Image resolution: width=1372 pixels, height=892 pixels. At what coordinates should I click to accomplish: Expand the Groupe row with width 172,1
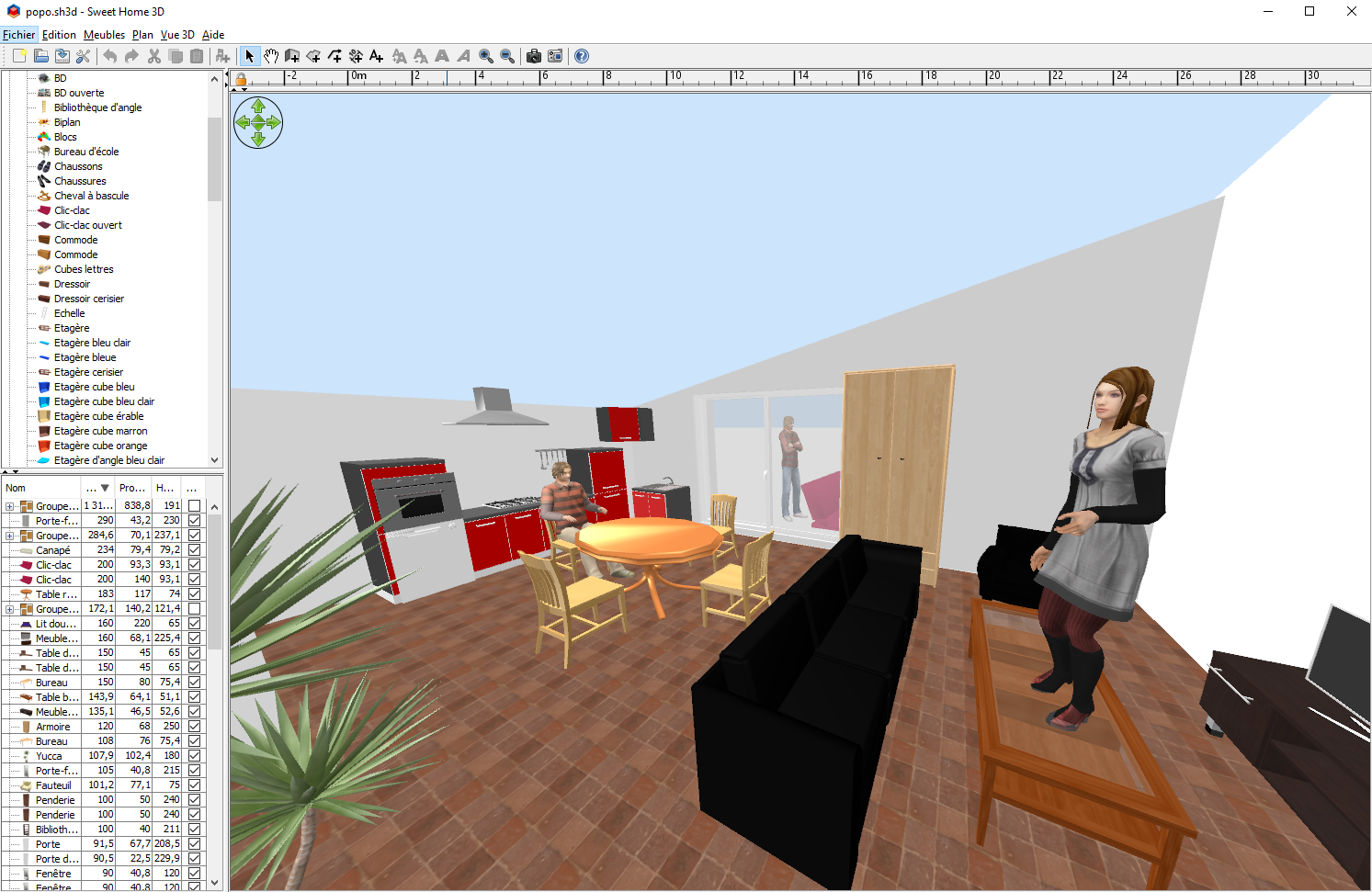[x=9, y=609]
